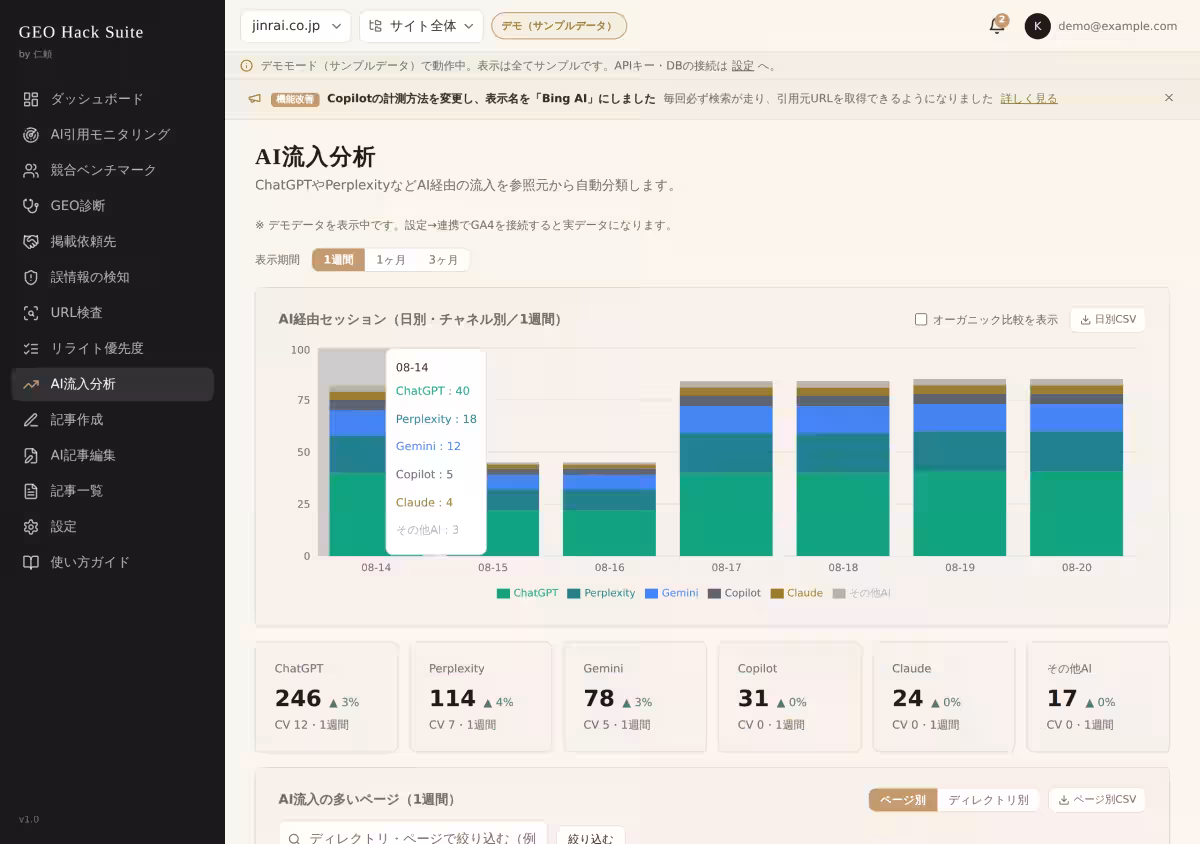Select the 3ヶ月 period tab
Screen dimensions: 1200x844
pyautogui.click(x=443, y=260)
